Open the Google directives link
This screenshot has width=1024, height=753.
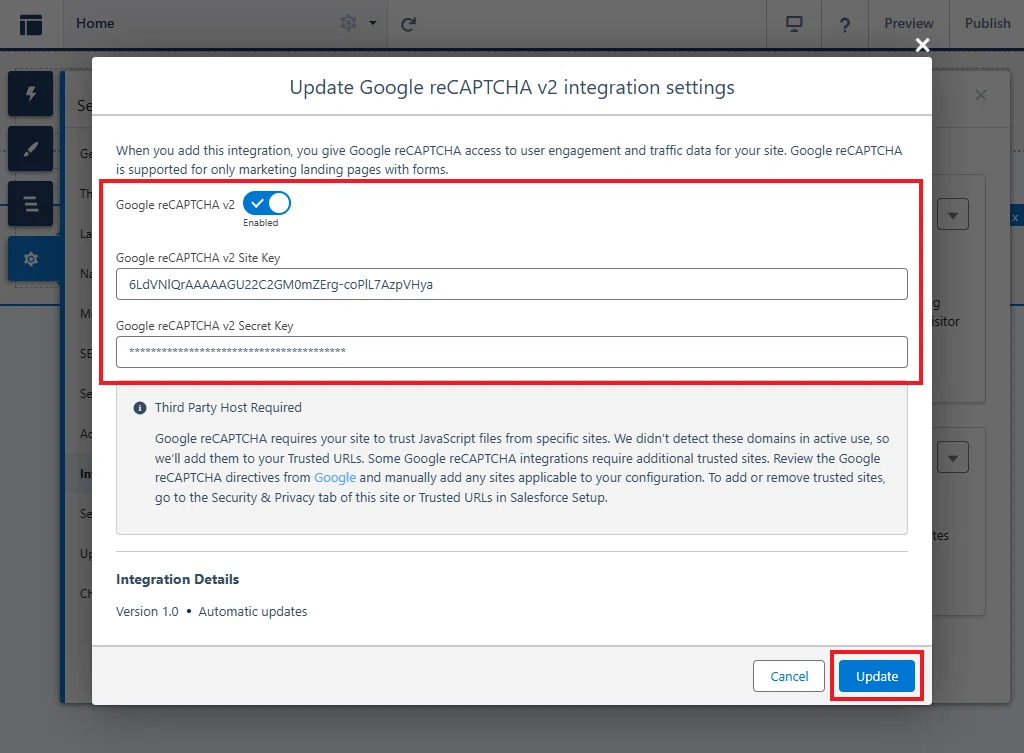click(x=335, y=477)
